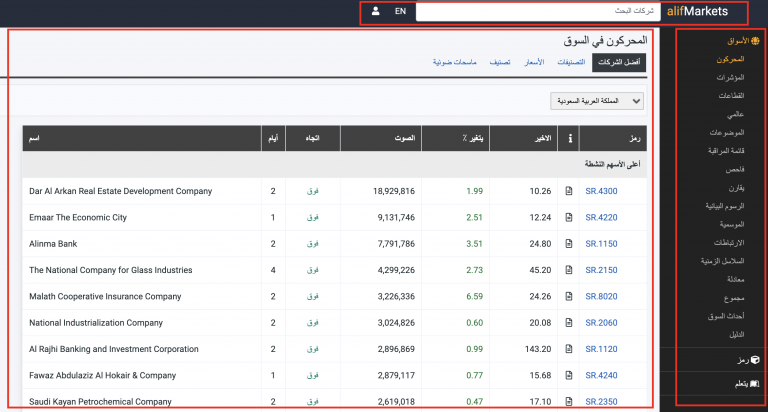Viewport: 768px width, 412px height.
Task: Click the book icon beside يتعلم
Action: 754,383
